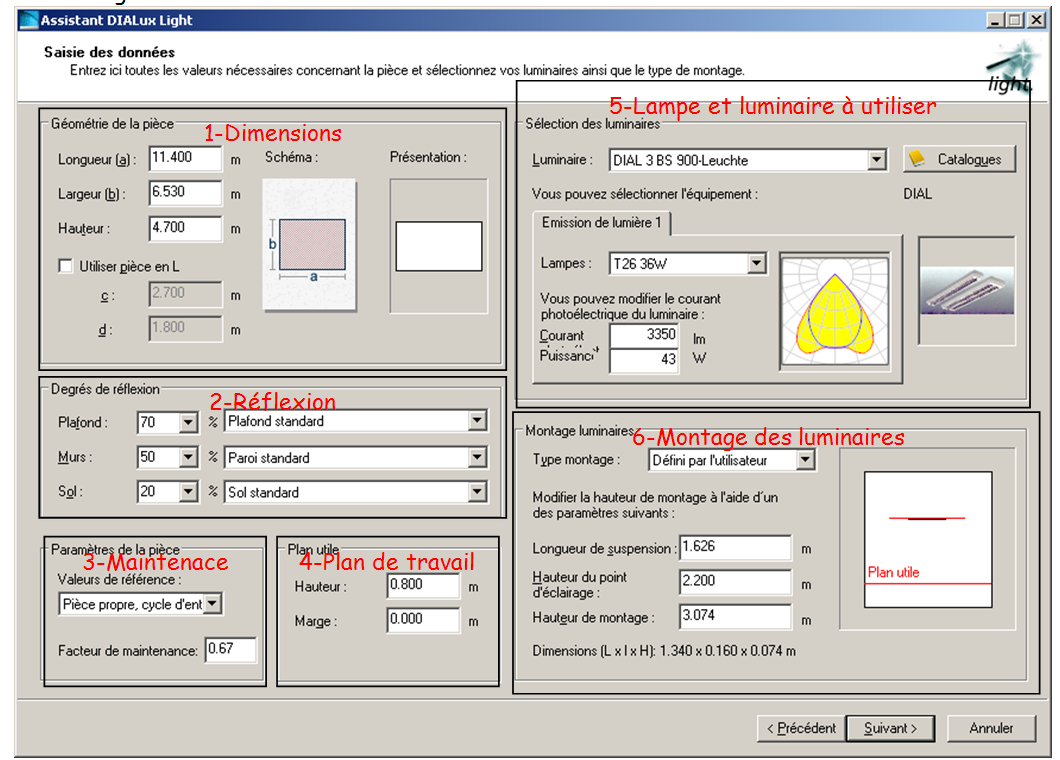Image resolution: width=1060 pixels, height=760 pixels.
Task: Click the Dimensions (L x l x H) text
Action: pos(664,651)
